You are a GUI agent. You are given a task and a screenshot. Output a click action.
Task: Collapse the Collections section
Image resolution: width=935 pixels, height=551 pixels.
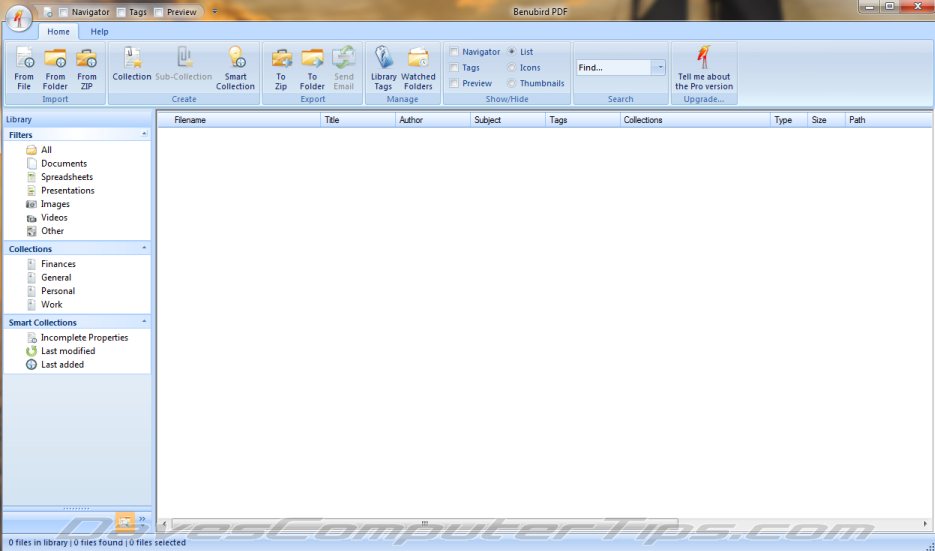point(144,248)
